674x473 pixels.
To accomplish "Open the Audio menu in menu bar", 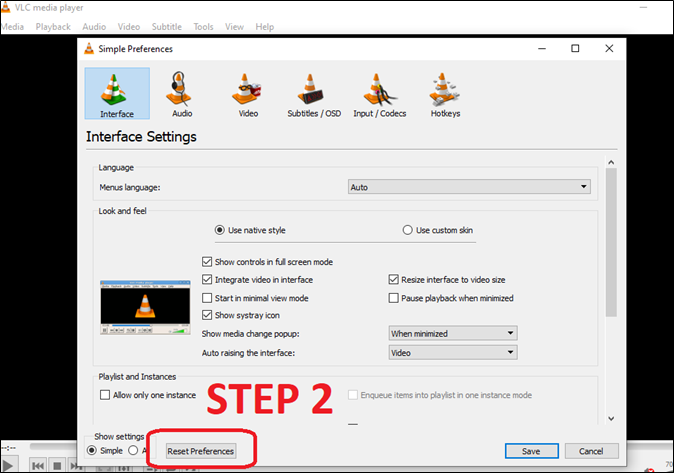I will [x=94, y=27].
